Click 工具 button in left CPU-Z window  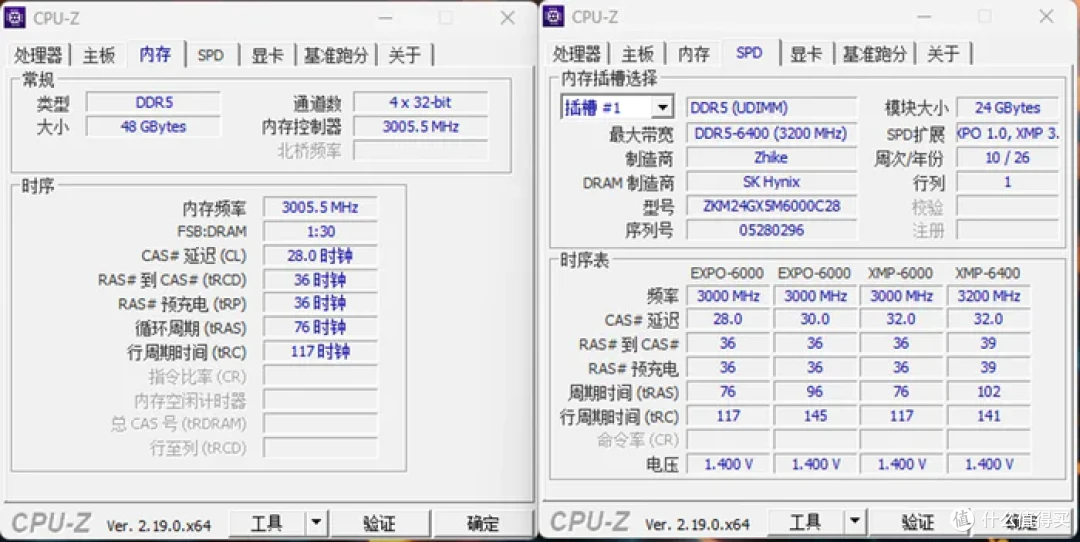[267, 523]
